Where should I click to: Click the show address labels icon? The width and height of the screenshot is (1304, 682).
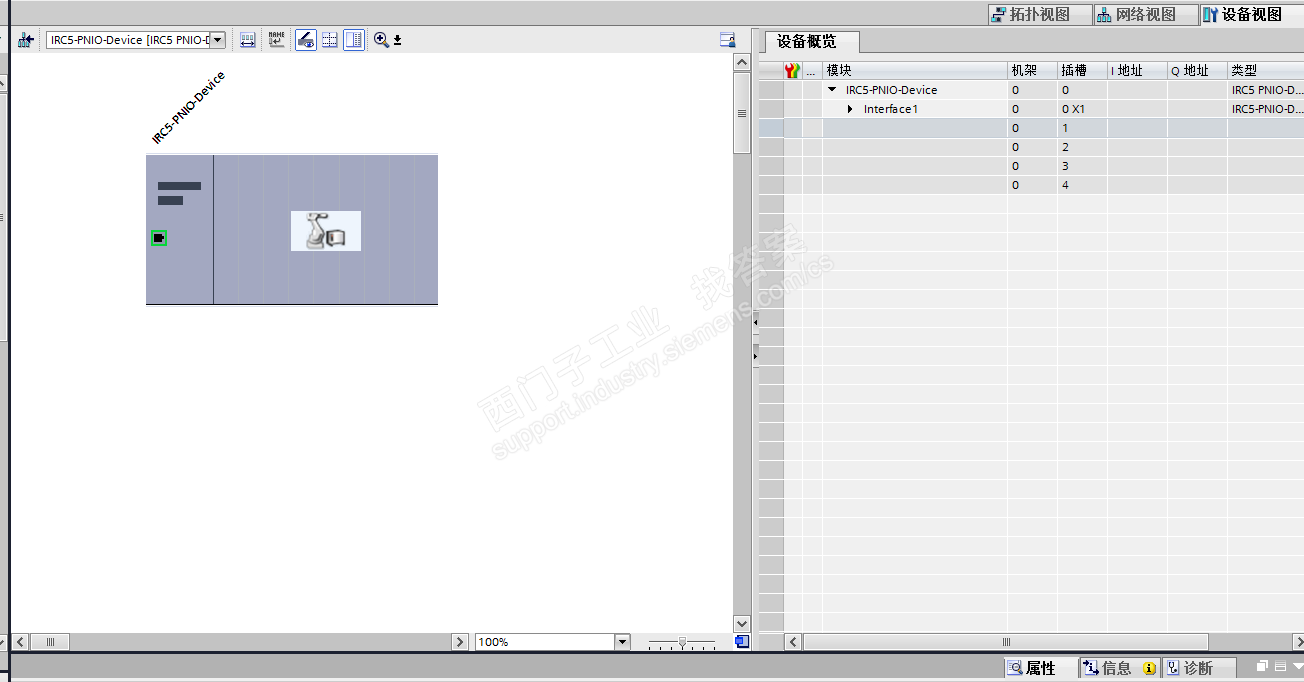tap(248, 40)
